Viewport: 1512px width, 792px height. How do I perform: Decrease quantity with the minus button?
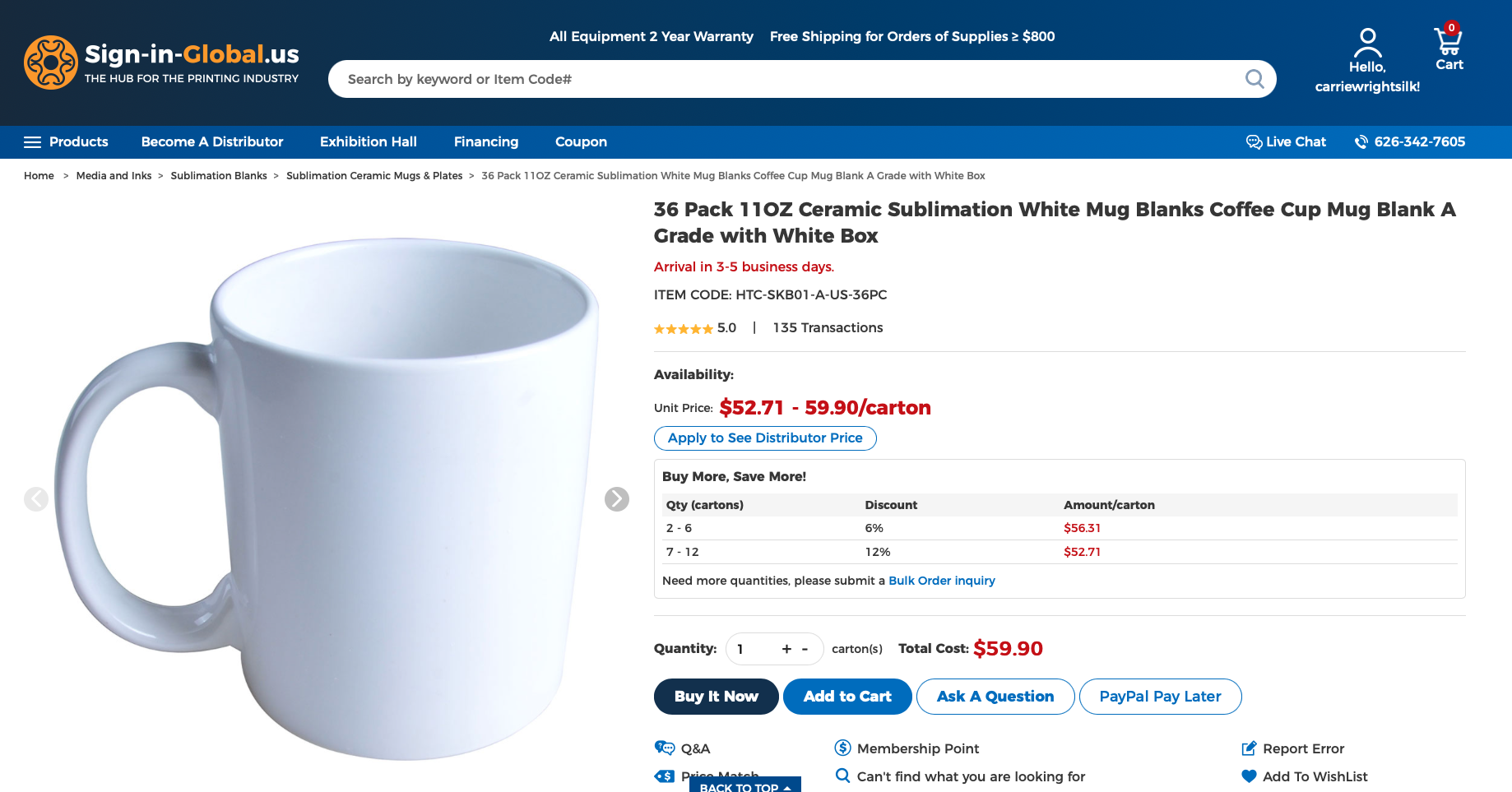pos(805,649)
